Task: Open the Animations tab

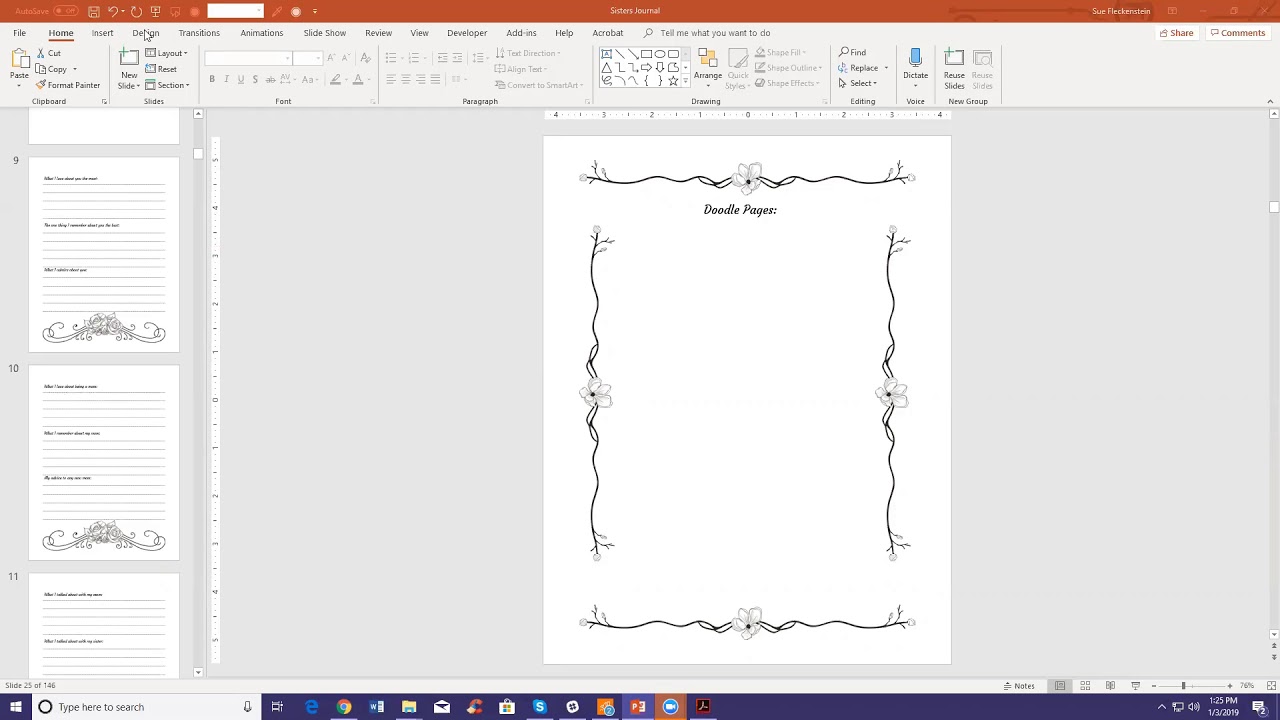Action: point(261,33)
